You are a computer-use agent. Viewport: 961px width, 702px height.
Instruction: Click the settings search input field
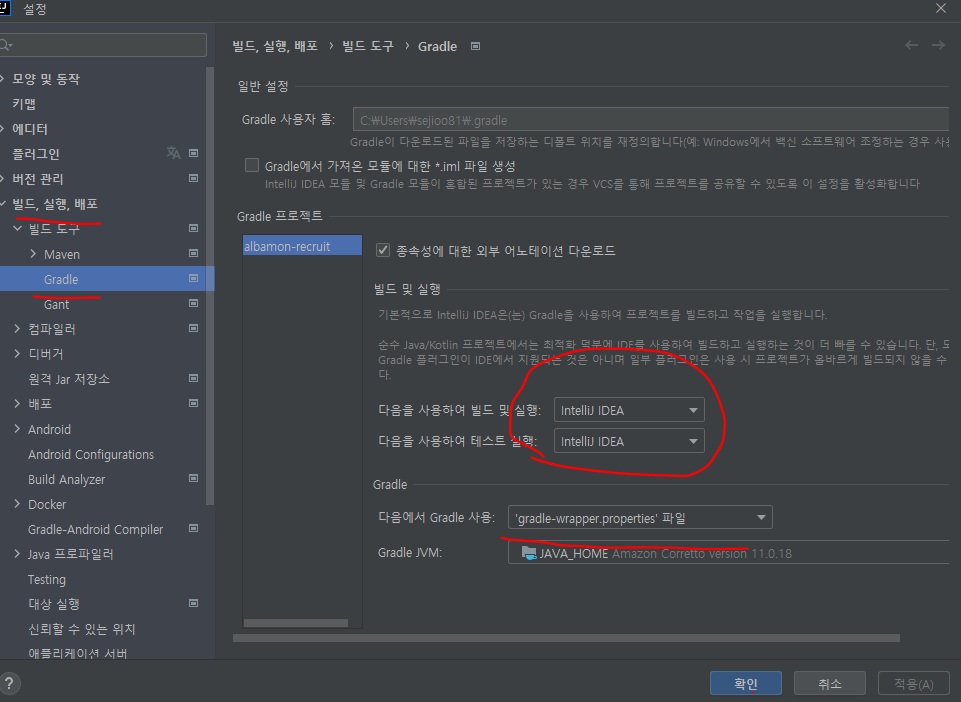coord(103,45)
